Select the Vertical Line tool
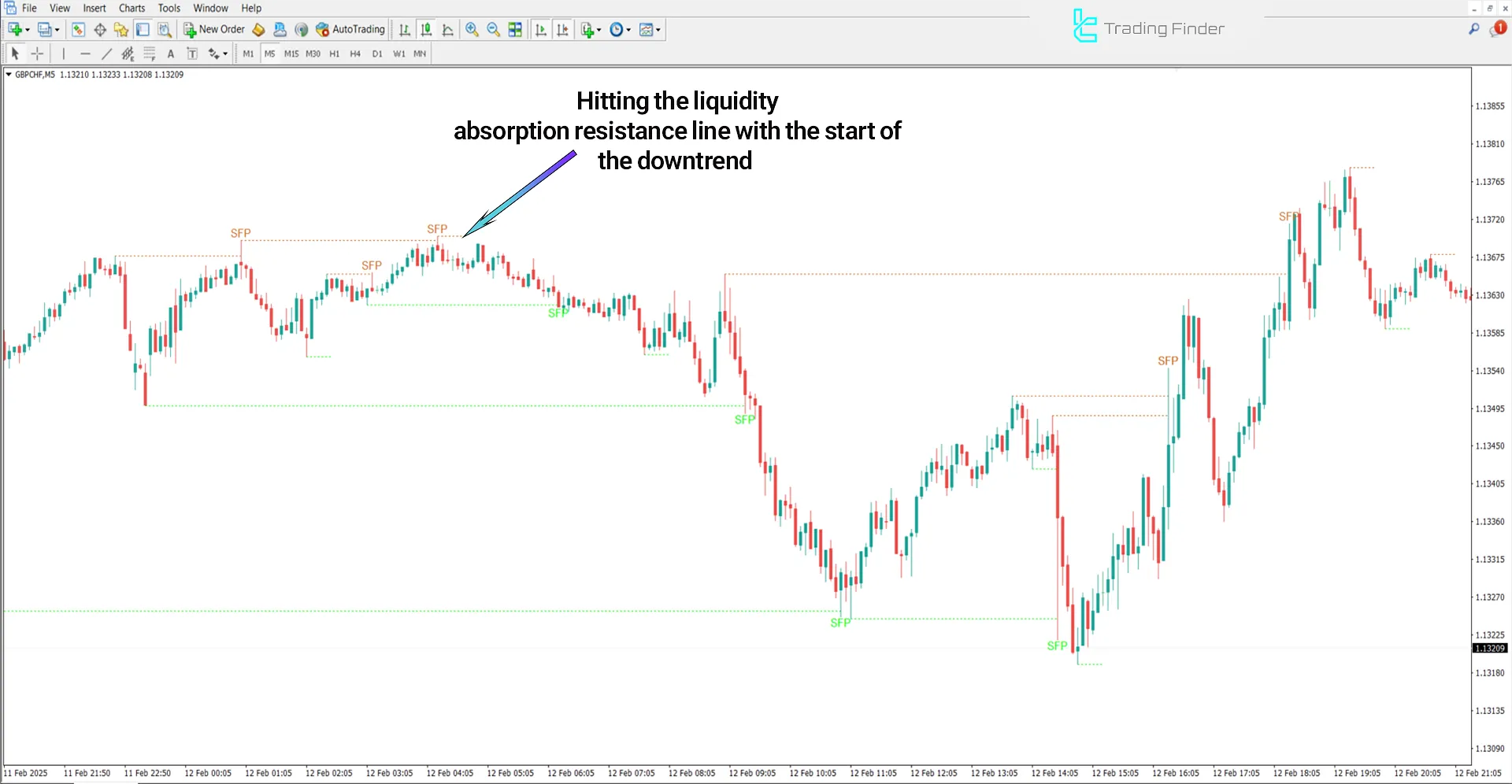 click(x=64, y=53)
